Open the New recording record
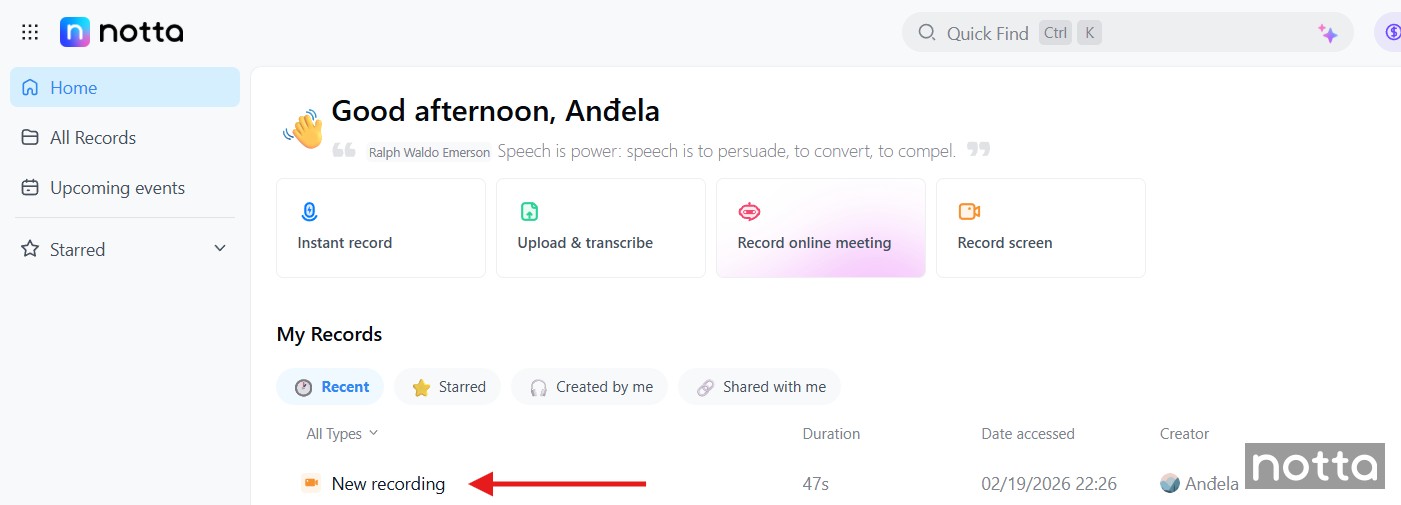 tap(388, 483)
